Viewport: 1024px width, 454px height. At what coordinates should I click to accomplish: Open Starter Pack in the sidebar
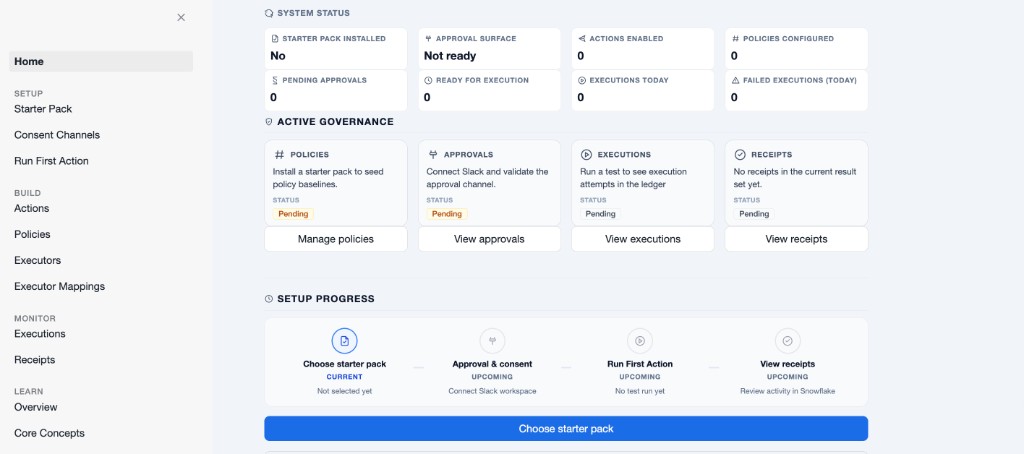[43, 109]
